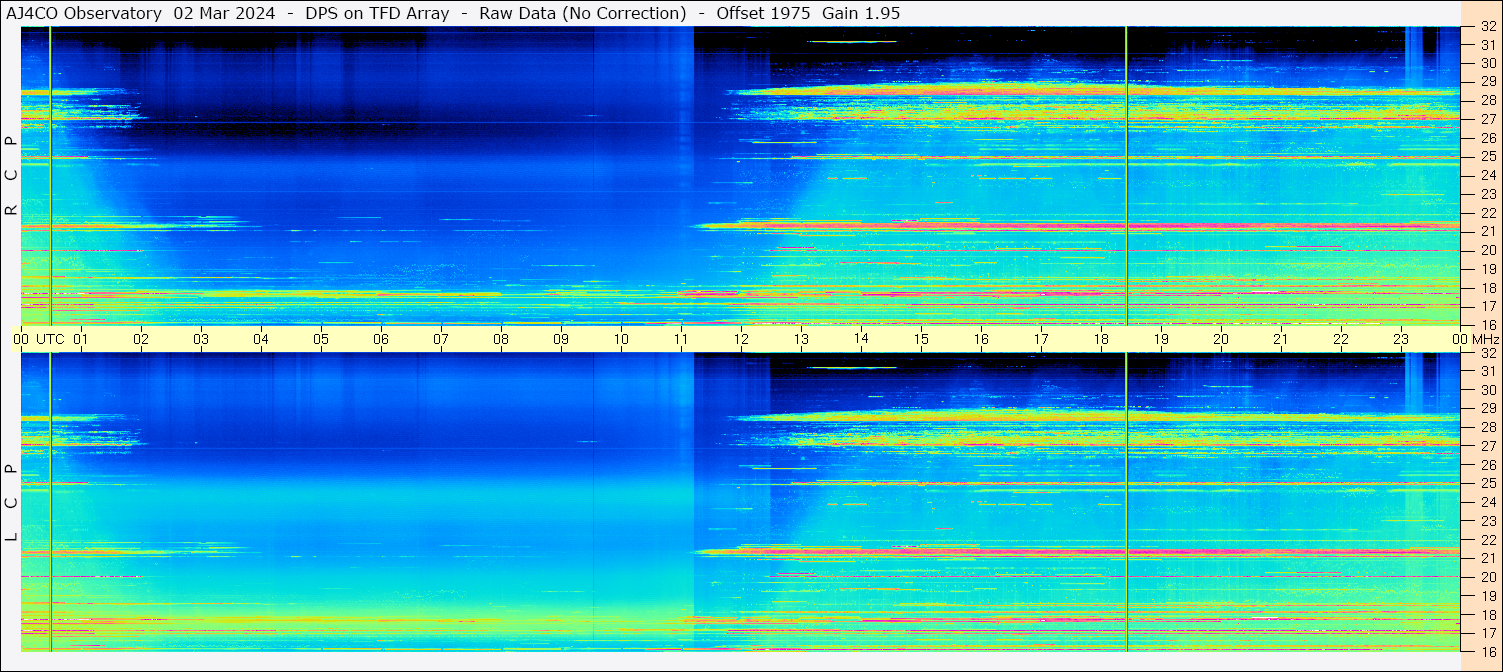Click the 12 hour mark on the UTC time axis
Screen dimensions: 1503x672
(741, 339)
